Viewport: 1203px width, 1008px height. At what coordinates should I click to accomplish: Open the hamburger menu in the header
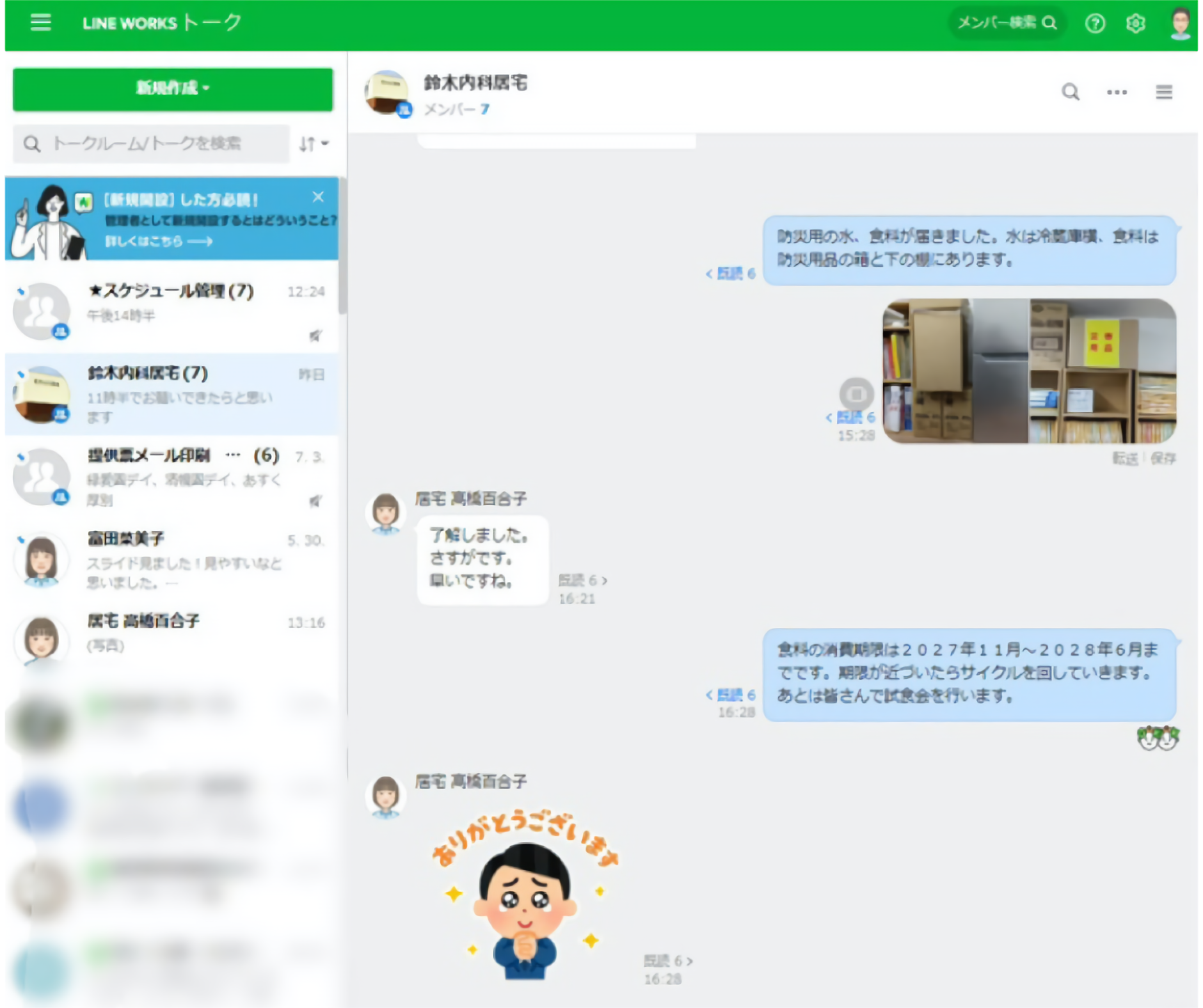(40, 22)
